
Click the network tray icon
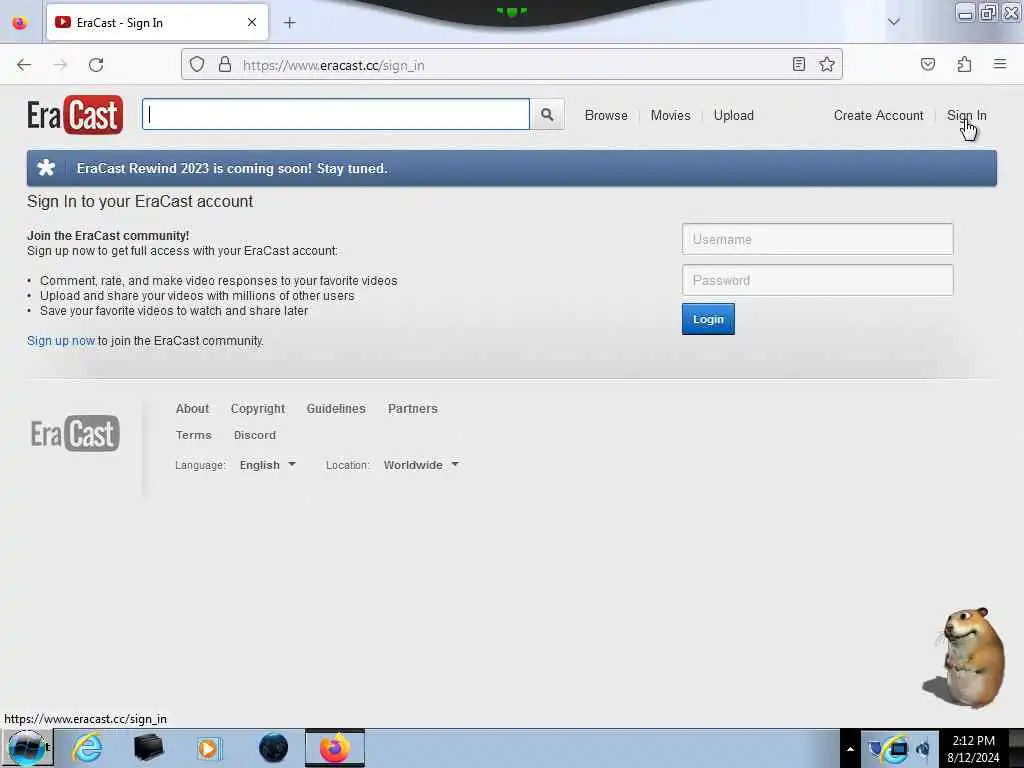(x=898, y=749)
